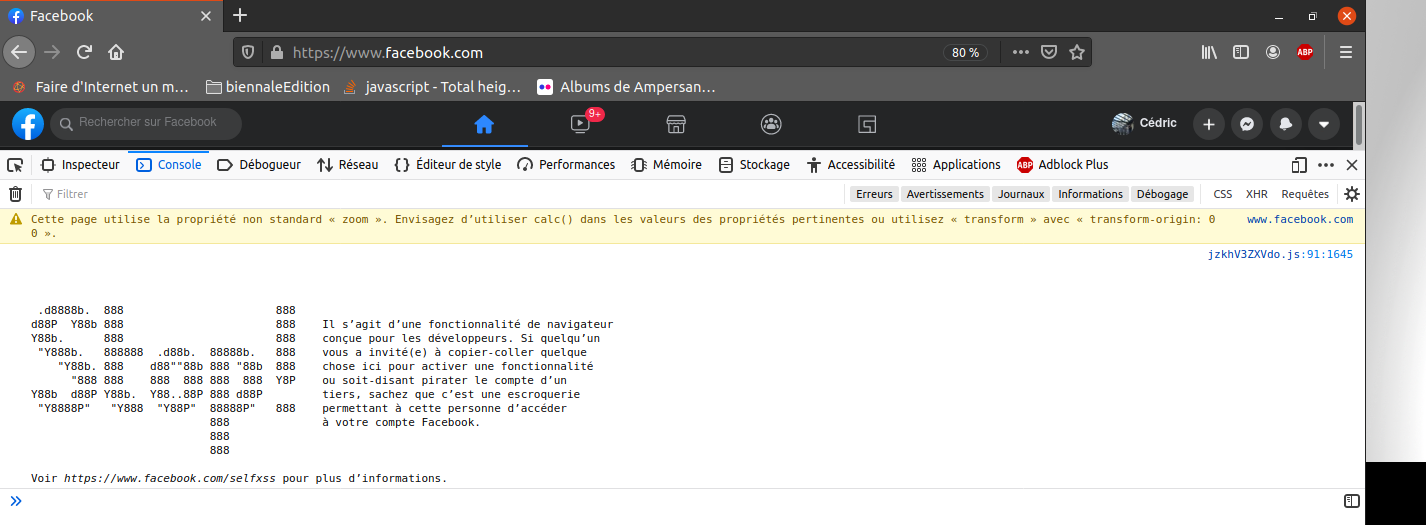The image size is (1426, 525).
Task: Open the Performances tab
Action: (566, 165)
